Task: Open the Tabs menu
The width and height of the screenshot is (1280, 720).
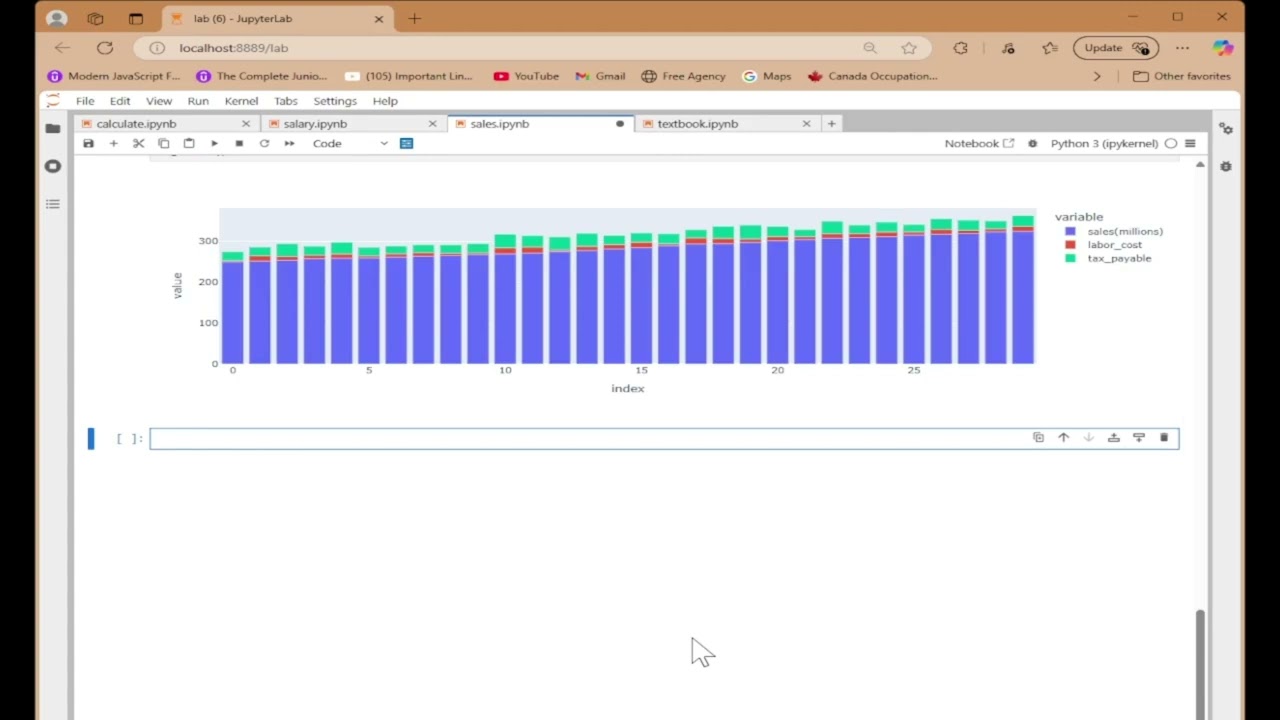Action: point(286,101)
